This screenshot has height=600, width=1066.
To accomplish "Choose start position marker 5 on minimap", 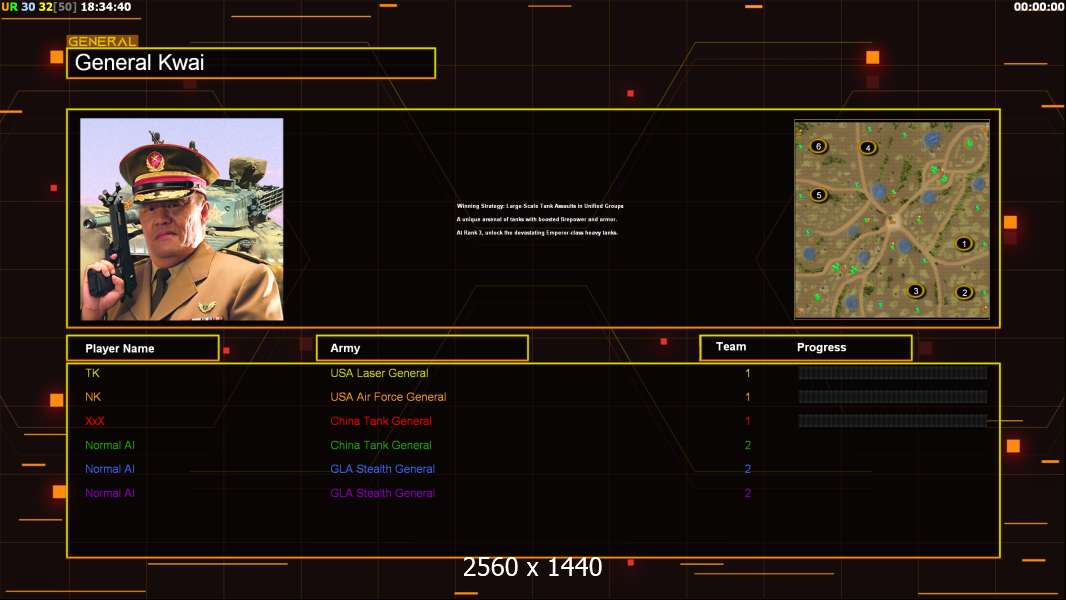I will [819, 195].
